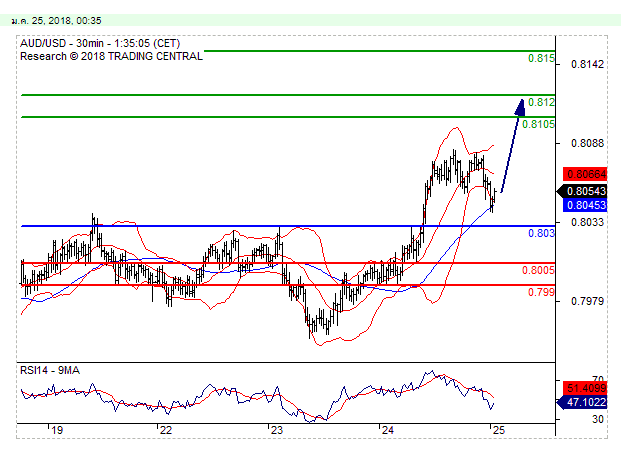Click the 0.8033 axis price label
621x455 pixels.
[x=587, y=222]
